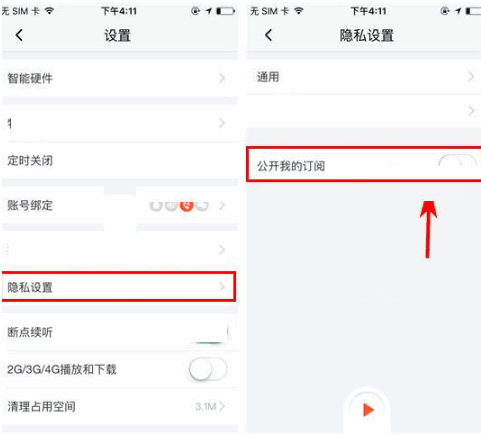The width and height of the screenshot is (481, 435).
Task: Open 账号绑定 using its chevron arrow
Action: pos(222,206)
